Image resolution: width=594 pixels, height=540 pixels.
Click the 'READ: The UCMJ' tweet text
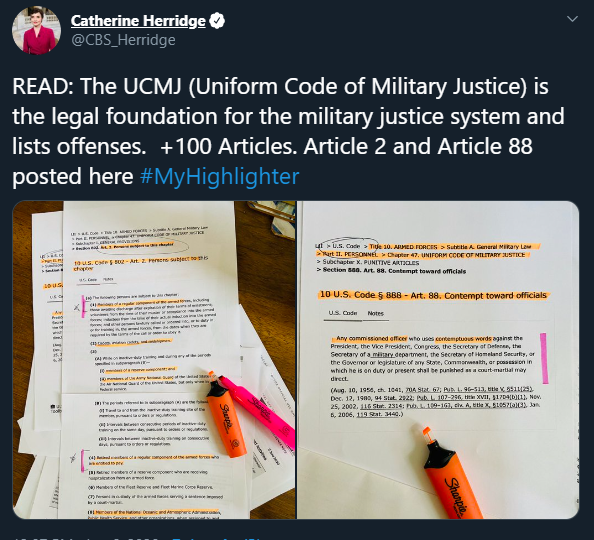[x=288, y=131]
